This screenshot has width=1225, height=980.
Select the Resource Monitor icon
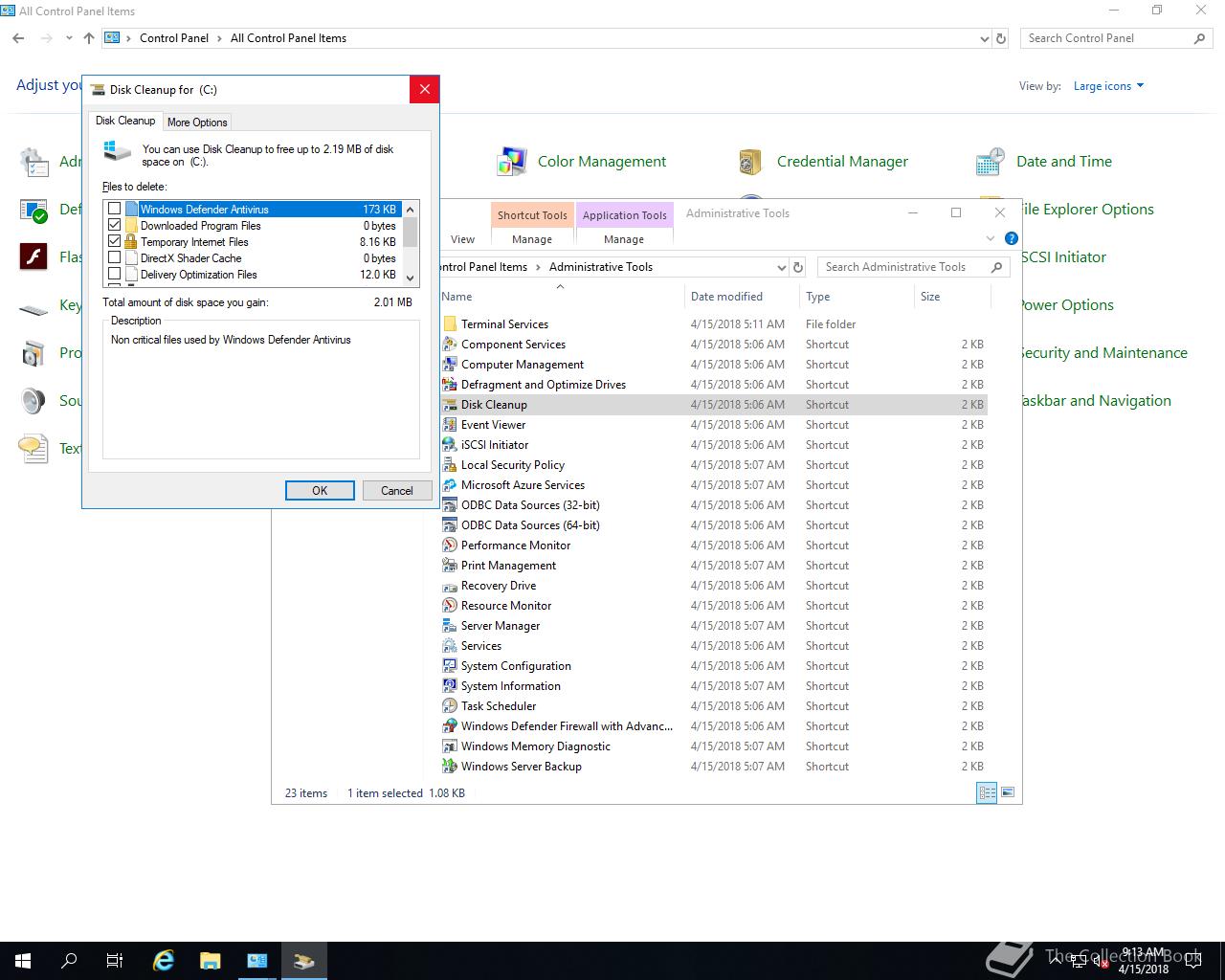[x=450, y=606]
